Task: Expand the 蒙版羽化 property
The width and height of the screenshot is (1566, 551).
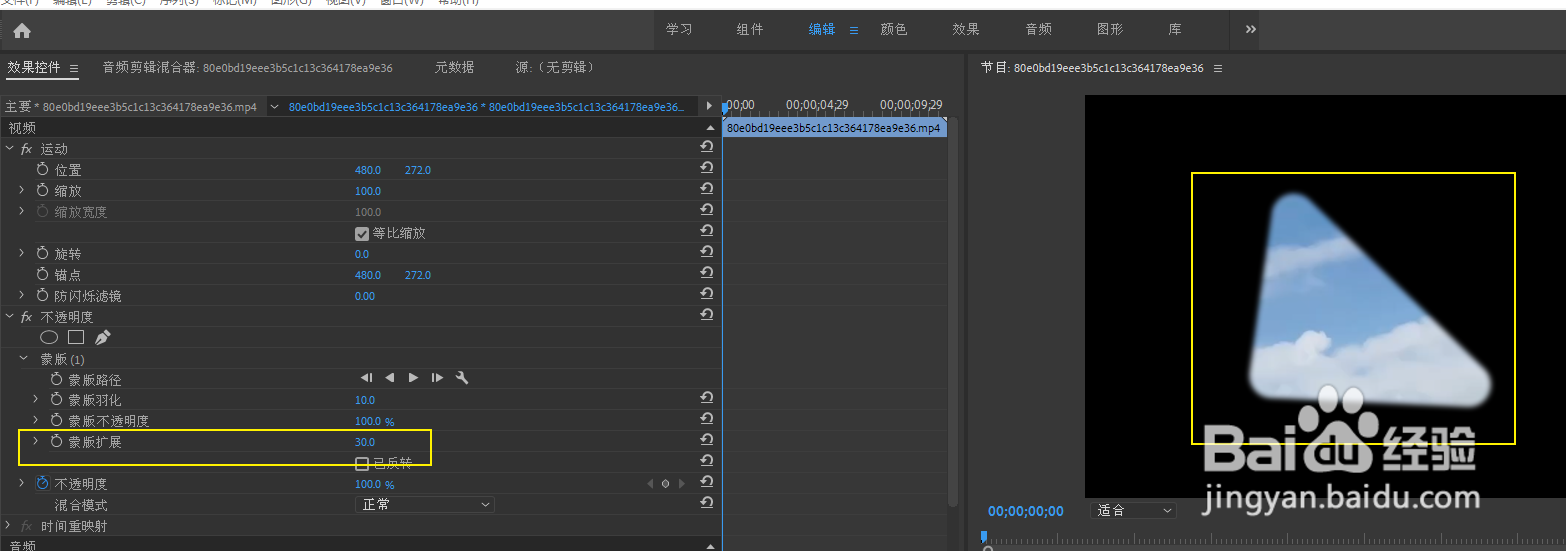Action: pyautogui.click(x=36, y=400)
